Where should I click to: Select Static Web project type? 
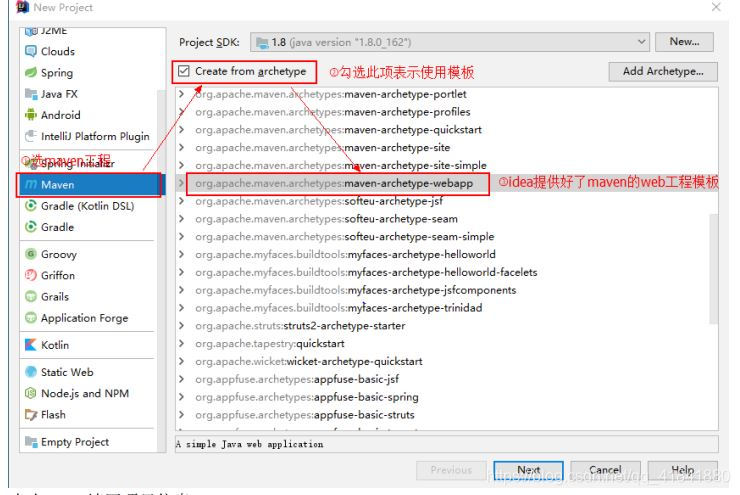pyautogui.click(x=90, y=372)
